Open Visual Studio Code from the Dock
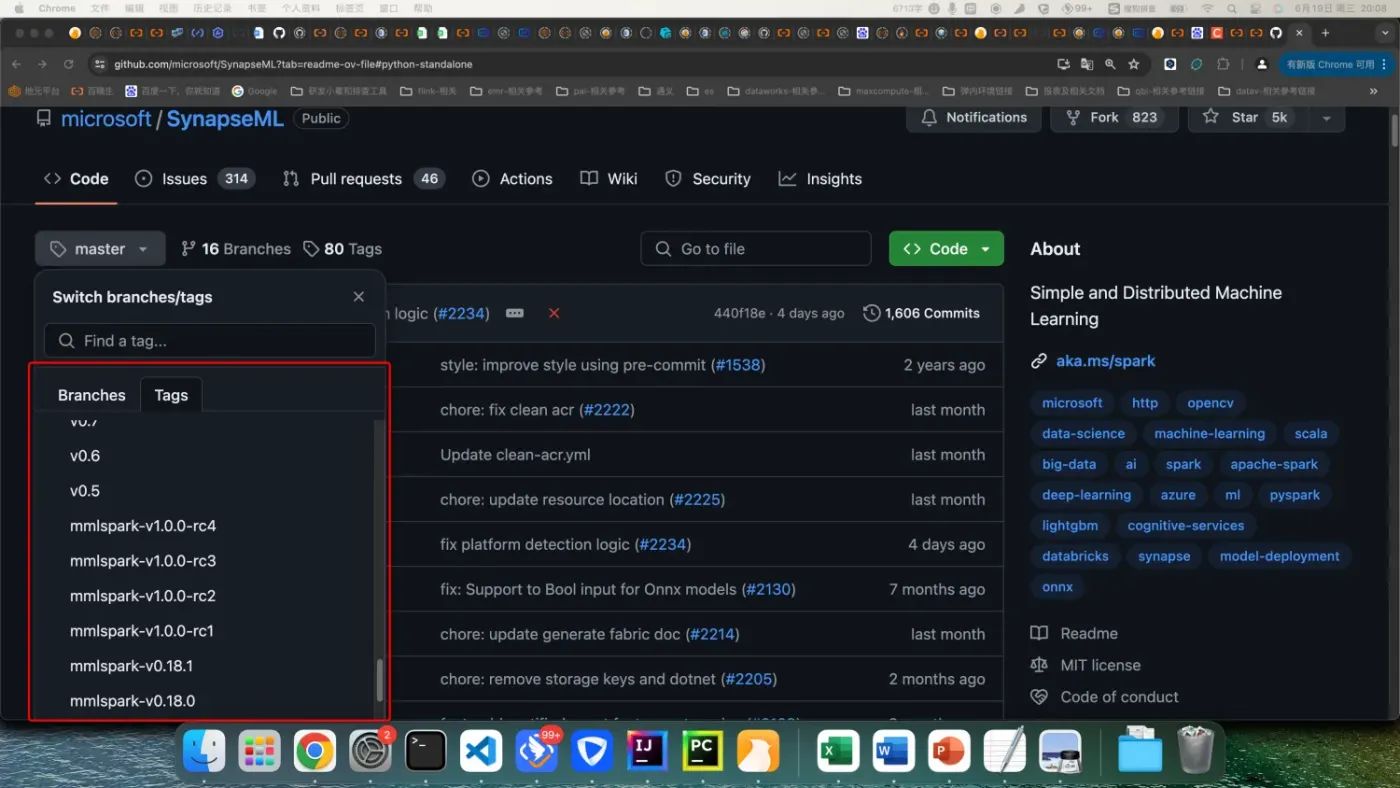Viewport: 1400px width, 788px height. click(481, 750)
